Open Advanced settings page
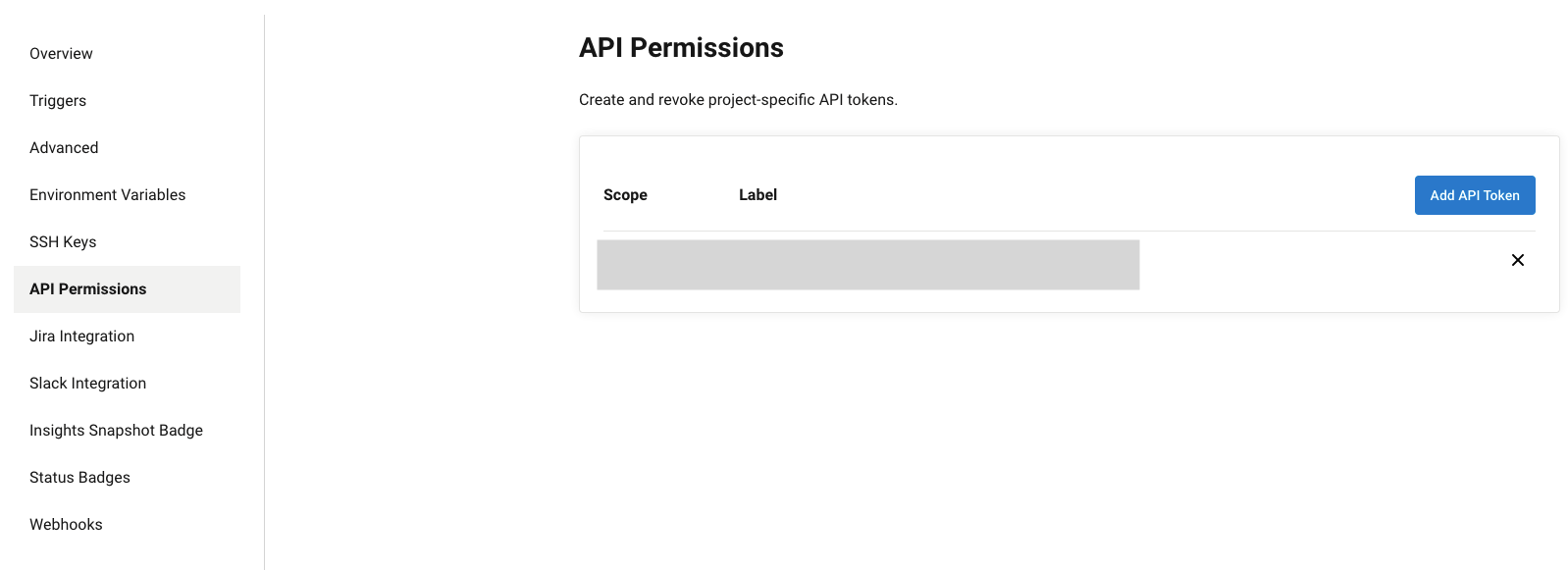This screenshot has width=1568, height=570. (64, 148)
